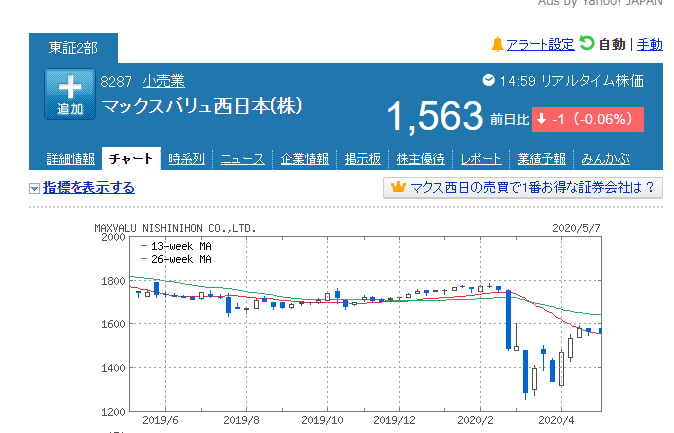Click the clock icon beside 14:59

pos(488,80)
